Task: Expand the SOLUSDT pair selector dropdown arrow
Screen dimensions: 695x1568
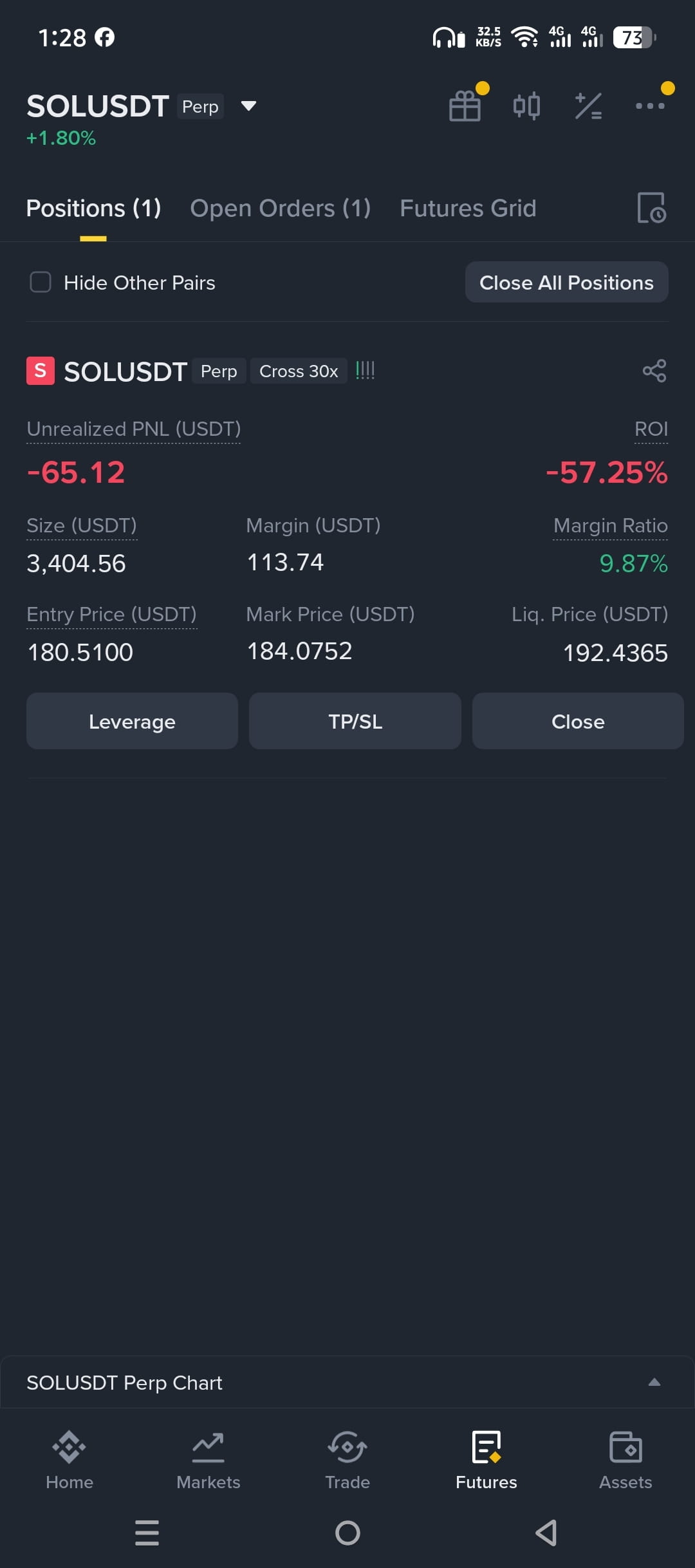Action: (x=248, y=106)
